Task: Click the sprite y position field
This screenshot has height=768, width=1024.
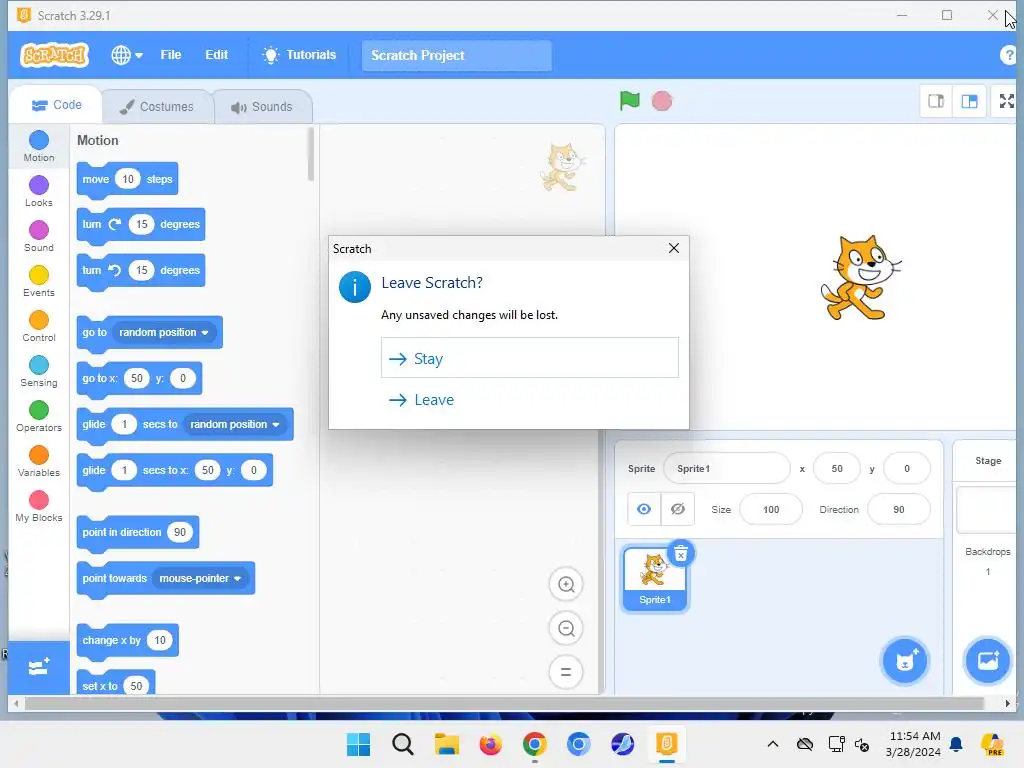Action: coord(906,468)
